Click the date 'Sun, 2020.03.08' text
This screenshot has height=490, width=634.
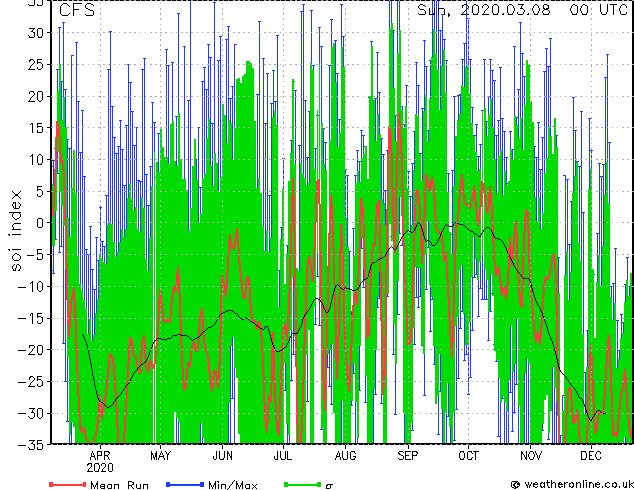pyautogui.click(x=484, y=10)
